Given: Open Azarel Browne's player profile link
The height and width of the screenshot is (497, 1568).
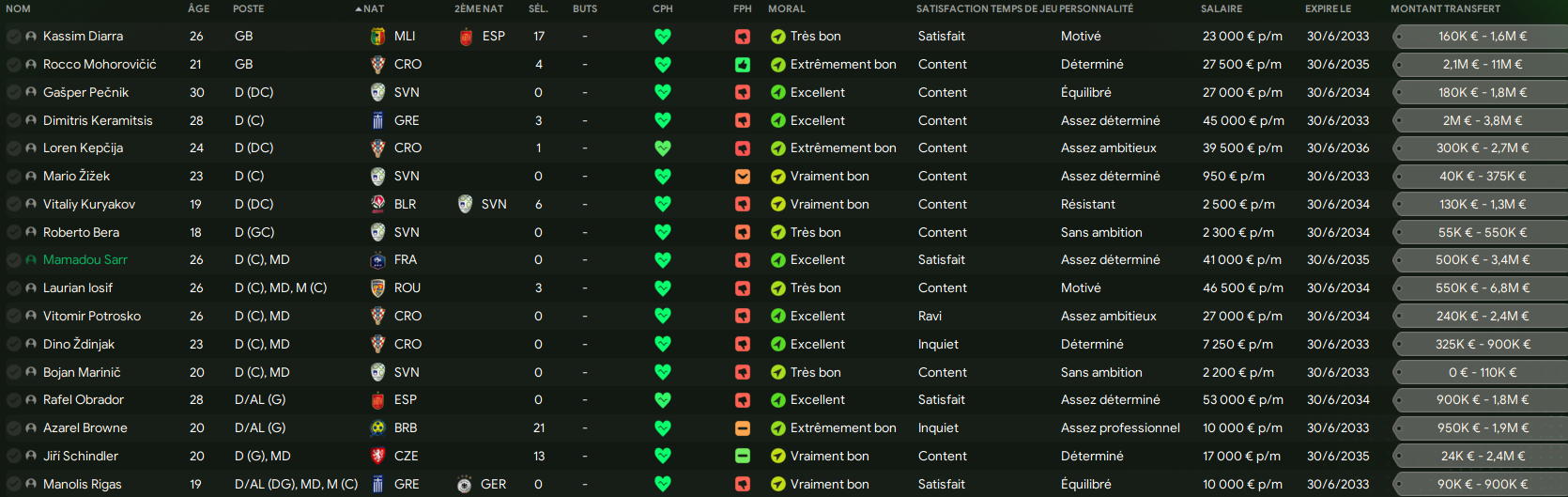Looking at the screenshot, I should pyautogui.click(x=85, y=428).
